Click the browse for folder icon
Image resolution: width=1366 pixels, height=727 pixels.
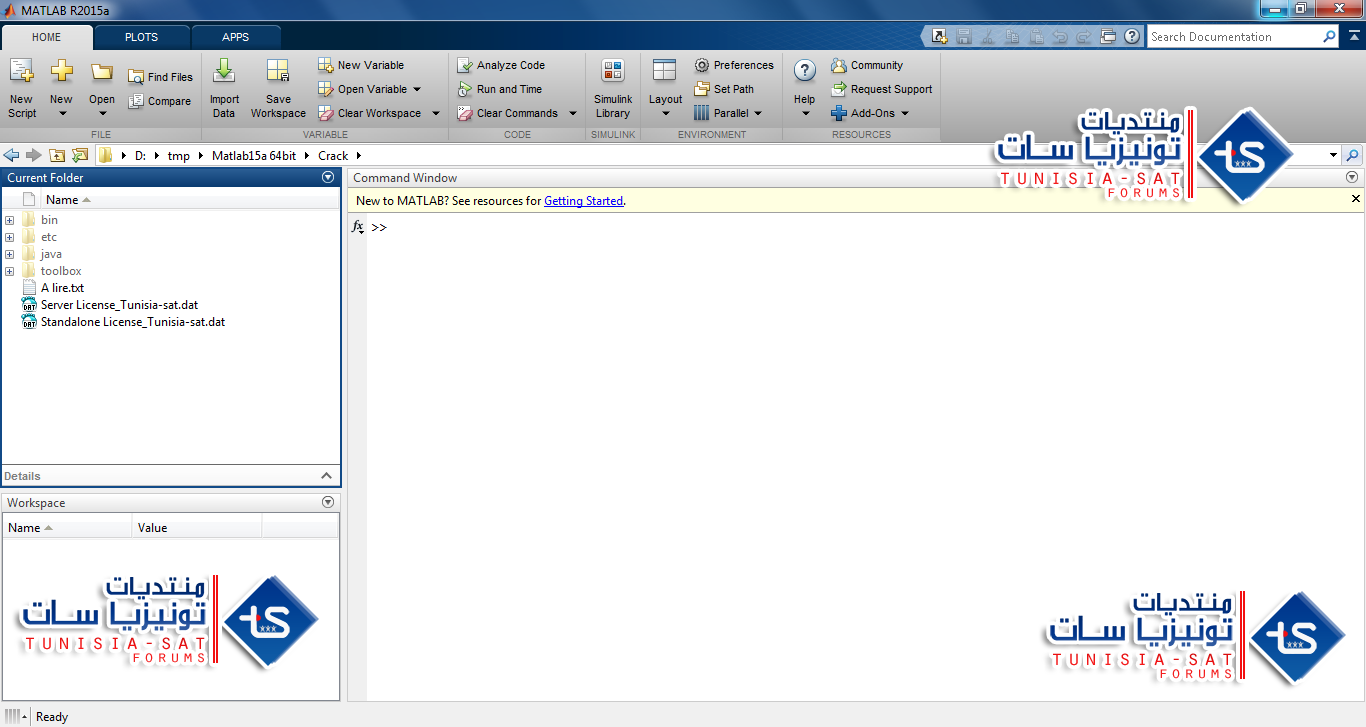[80, 155]
